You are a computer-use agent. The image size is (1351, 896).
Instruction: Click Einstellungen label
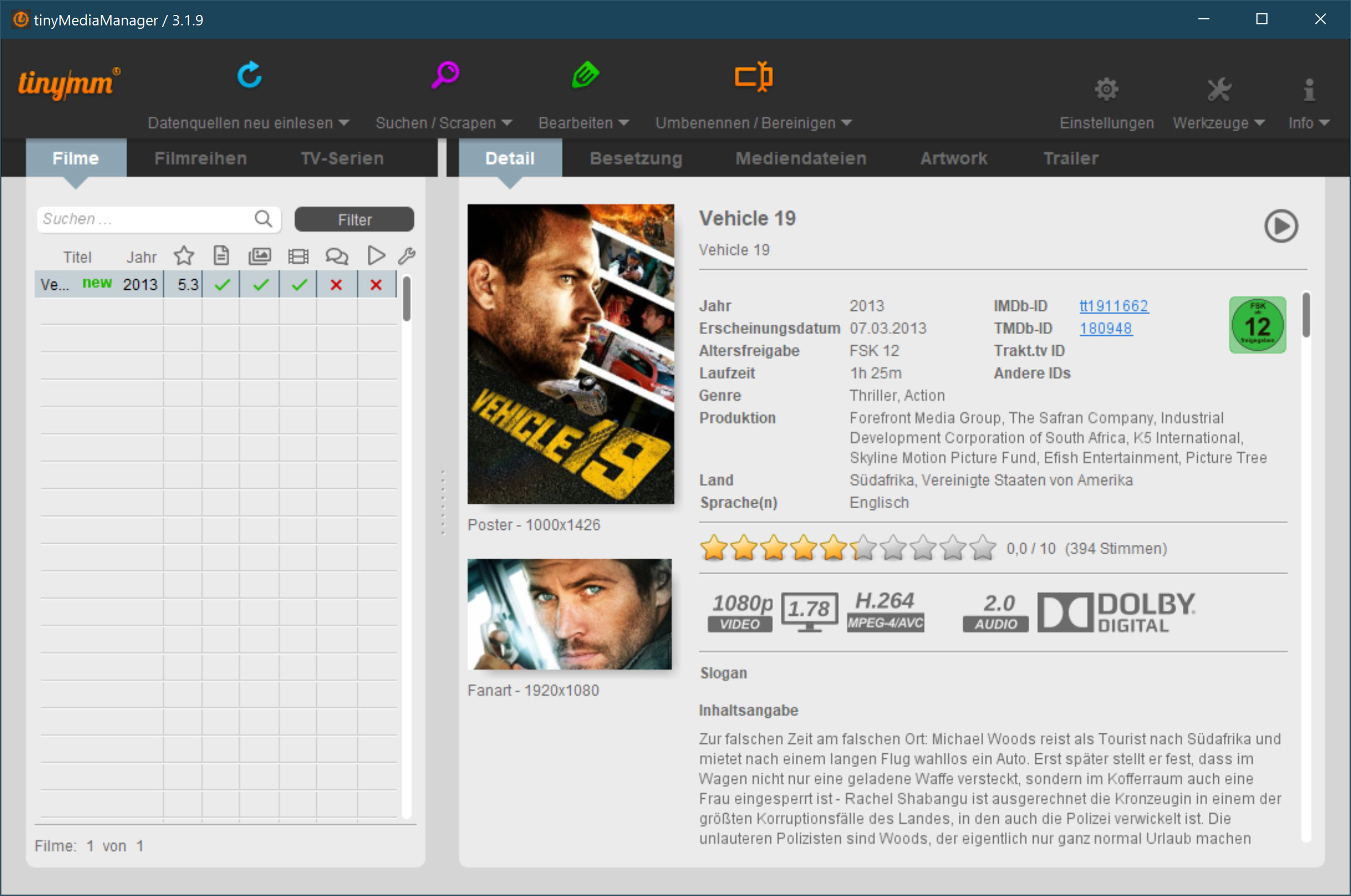coord(1106,123)
